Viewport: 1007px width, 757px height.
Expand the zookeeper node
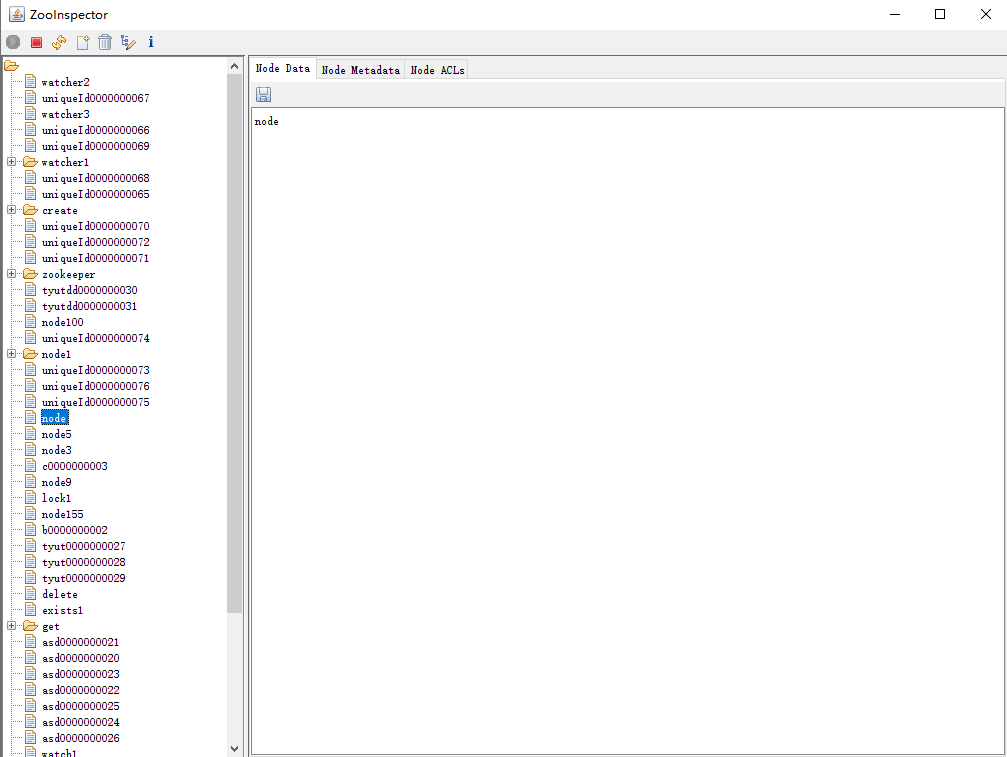tap(12, 274)
